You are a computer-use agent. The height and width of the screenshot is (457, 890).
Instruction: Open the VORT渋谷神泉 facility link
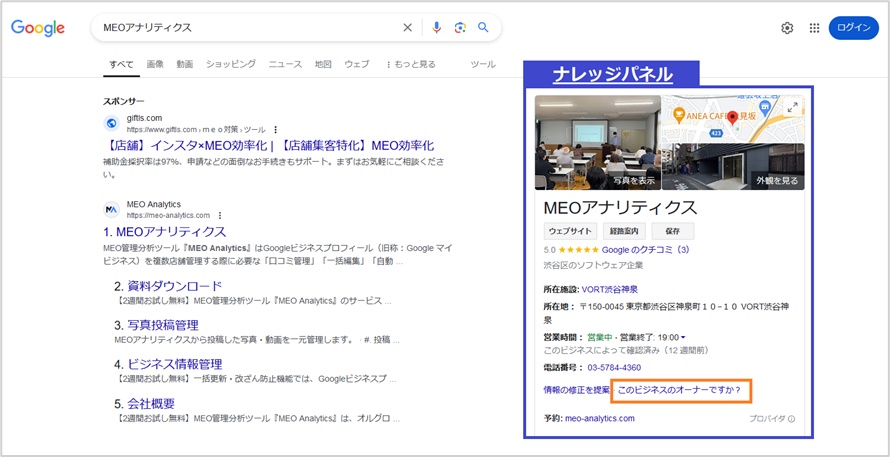tap(609, 289)
